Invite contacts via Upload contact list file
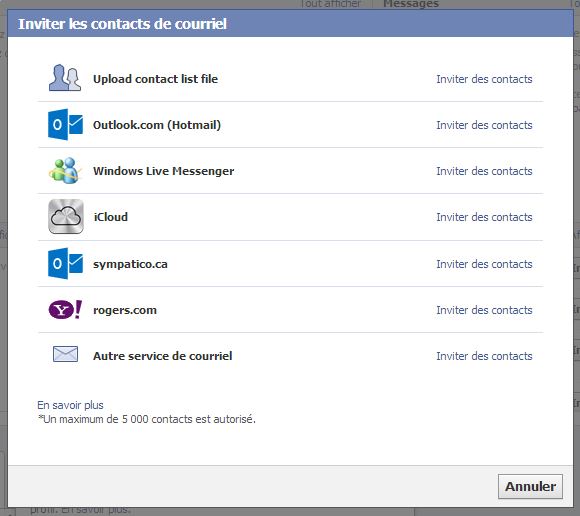The image size is (580, 516). (x=484, y=79)
